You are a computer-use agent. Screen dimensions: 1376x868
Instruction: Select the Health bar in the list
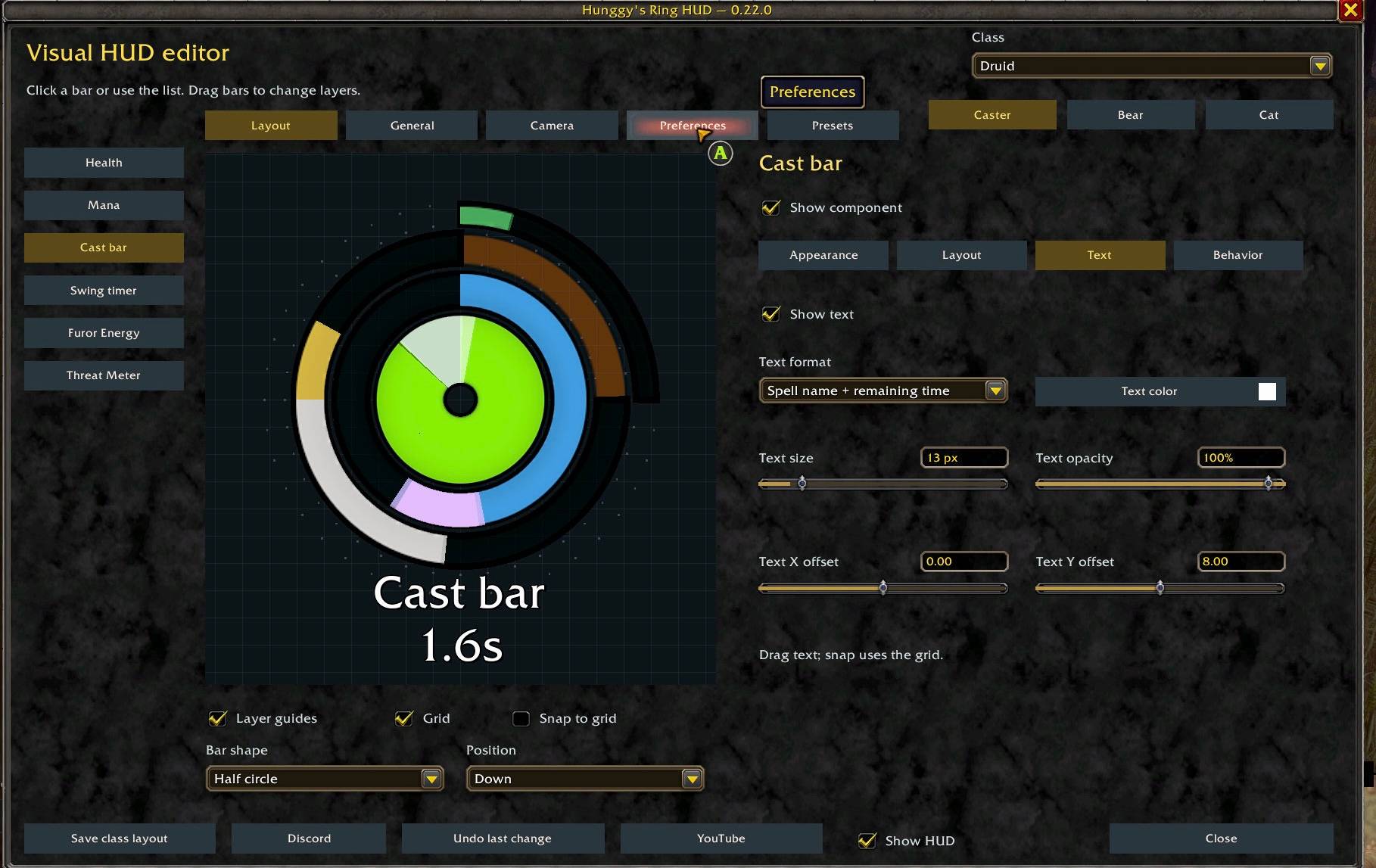coord(104,163)
